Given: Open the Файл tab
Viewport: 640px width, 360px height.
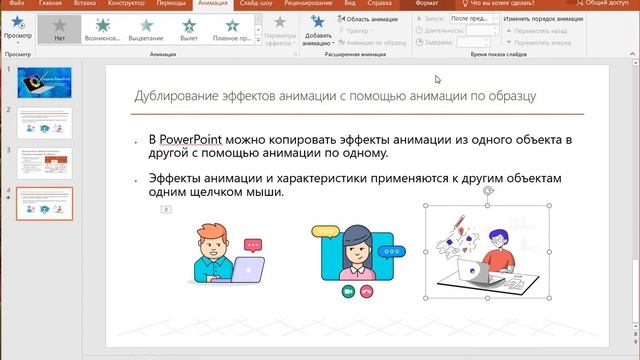Looking at the screenshot, I should click(17, 3).
